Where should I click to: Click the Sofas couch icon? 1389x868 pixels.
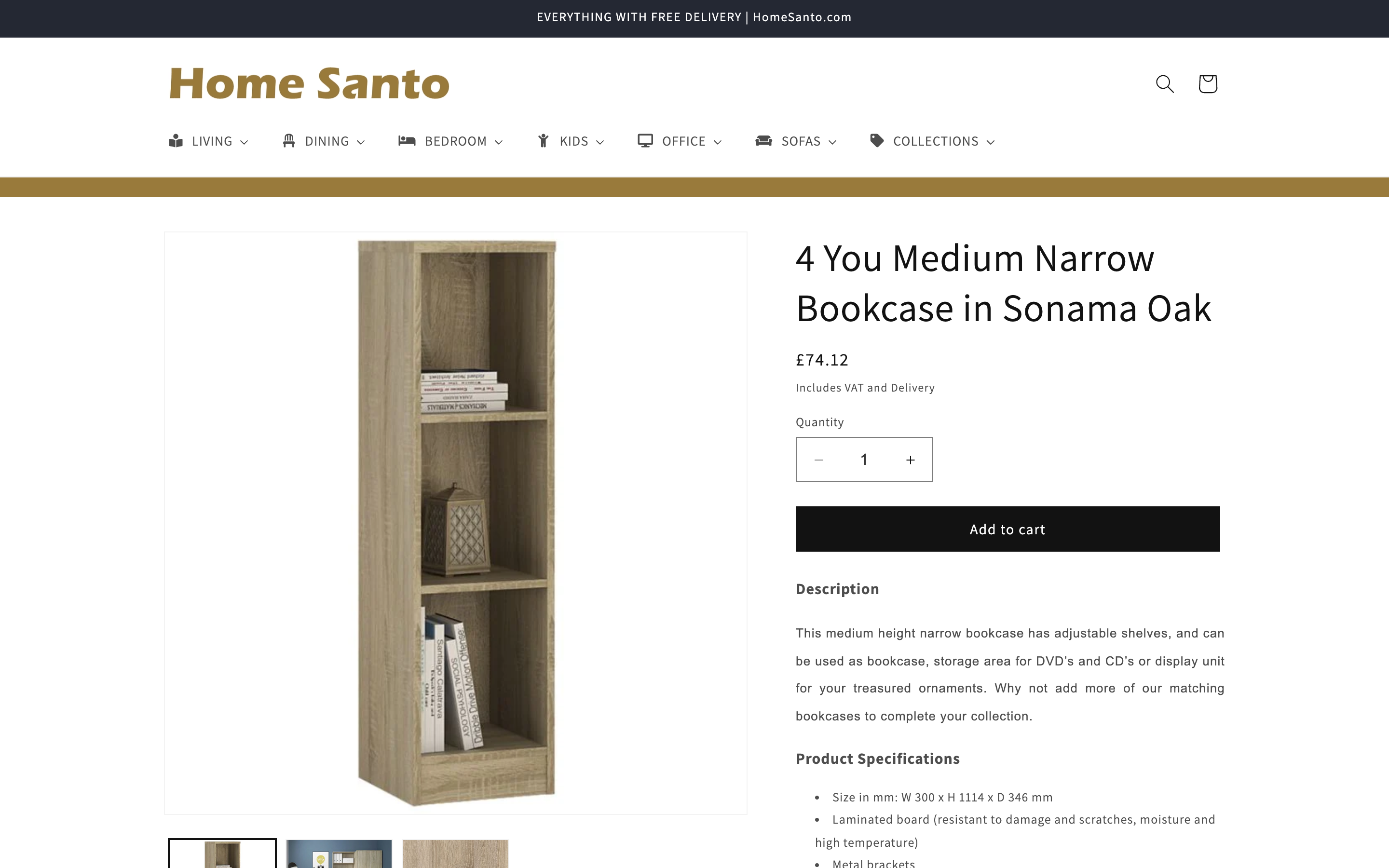(764, 141)
